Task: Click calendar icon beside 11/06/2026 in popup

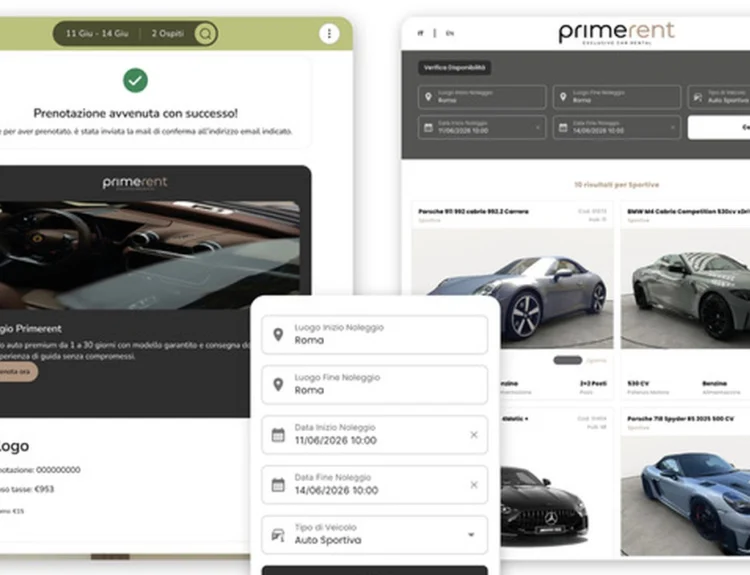Action: (x=278, y=435)
